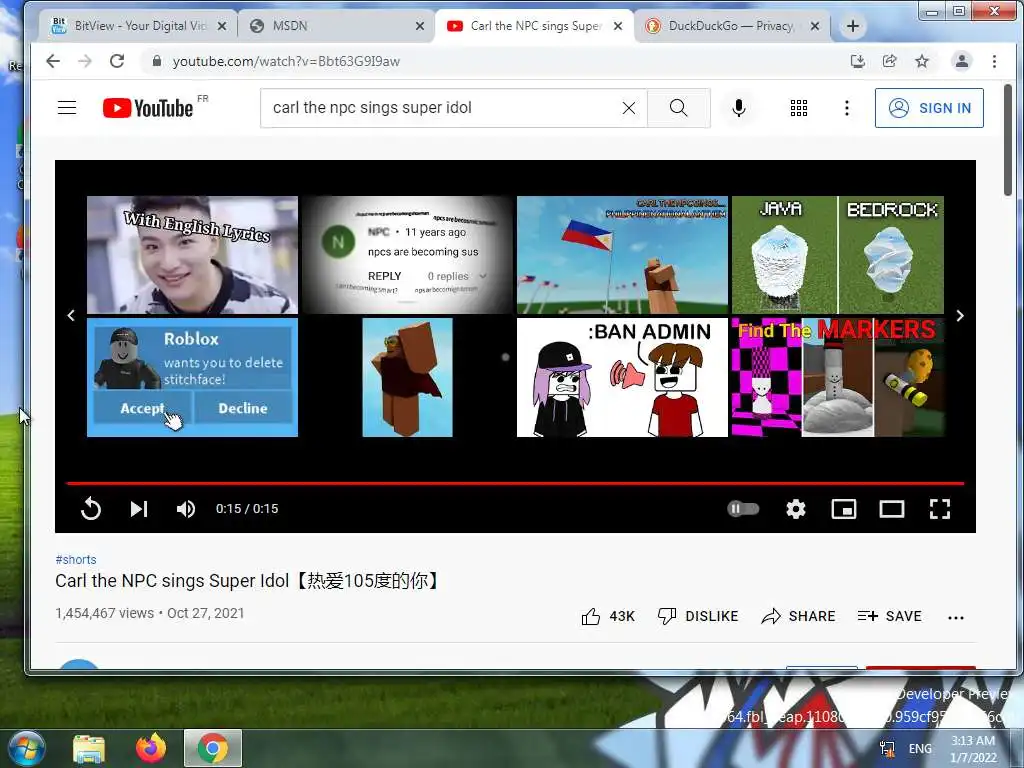Go back to previous page in Chrome
This screenshot has width=1024, height=768.
tap(53, 61)
